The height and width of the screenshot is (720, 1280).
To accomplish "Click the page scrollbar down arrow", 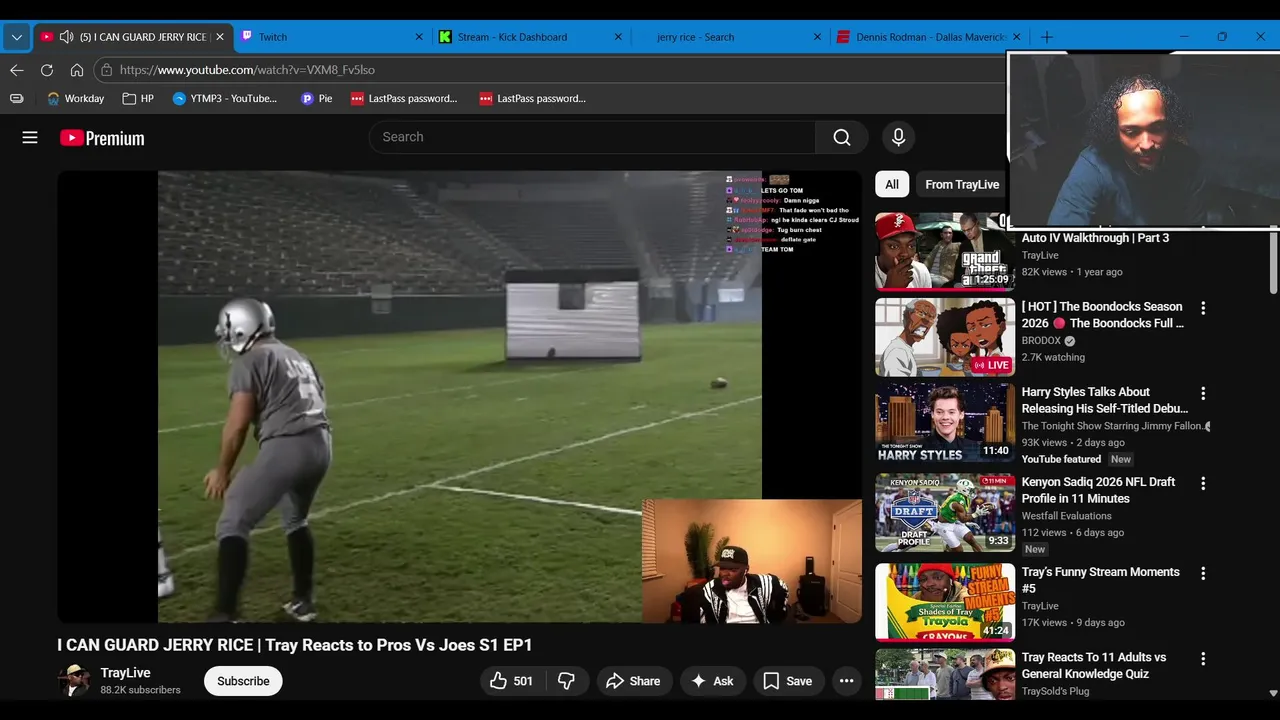I will pyautogui.click(x=1273, y=692).
